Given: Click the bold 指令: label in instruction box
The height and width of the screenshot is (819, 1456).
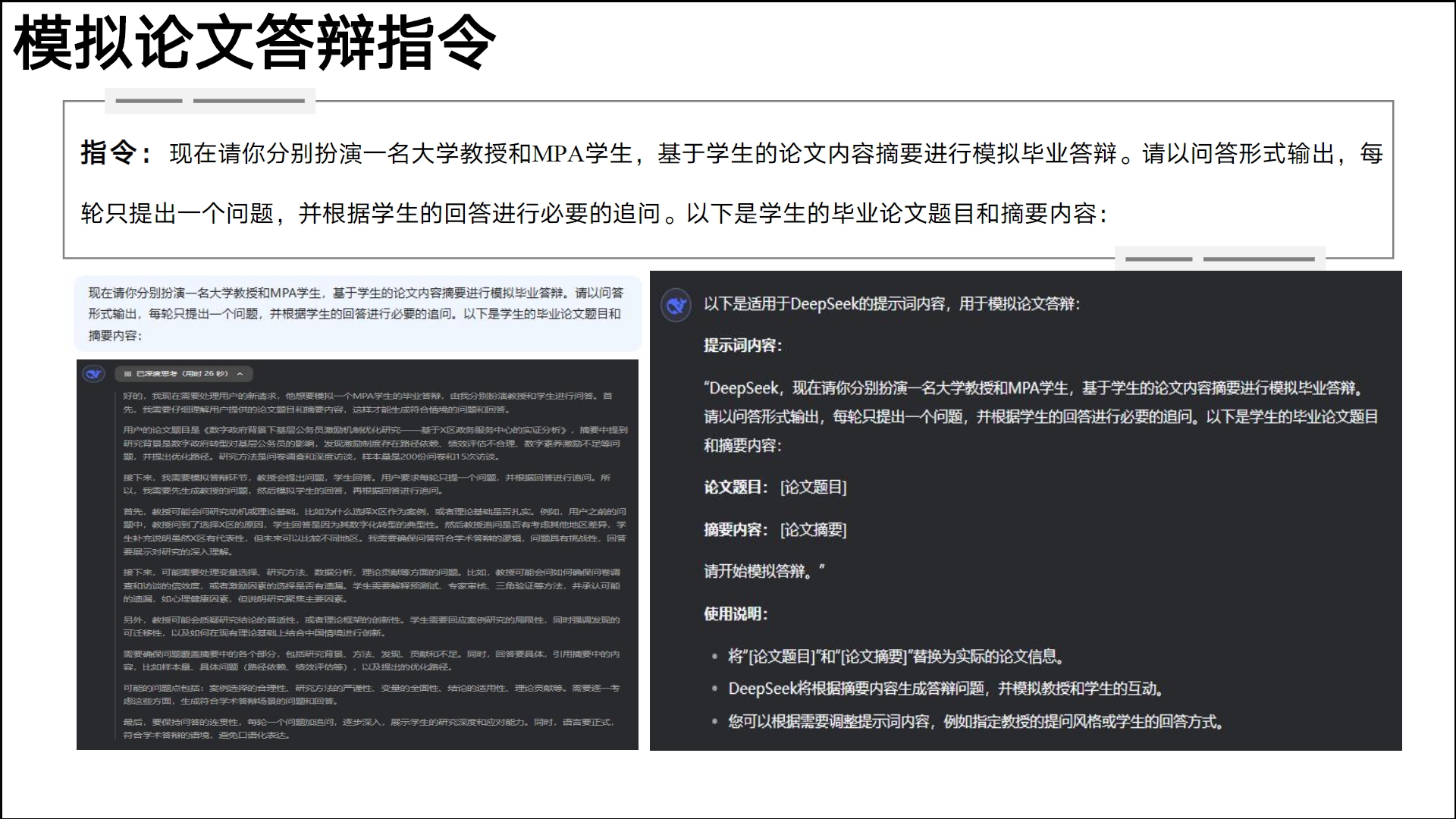Looking at the screenshot, I should click(x=116, y=153).
